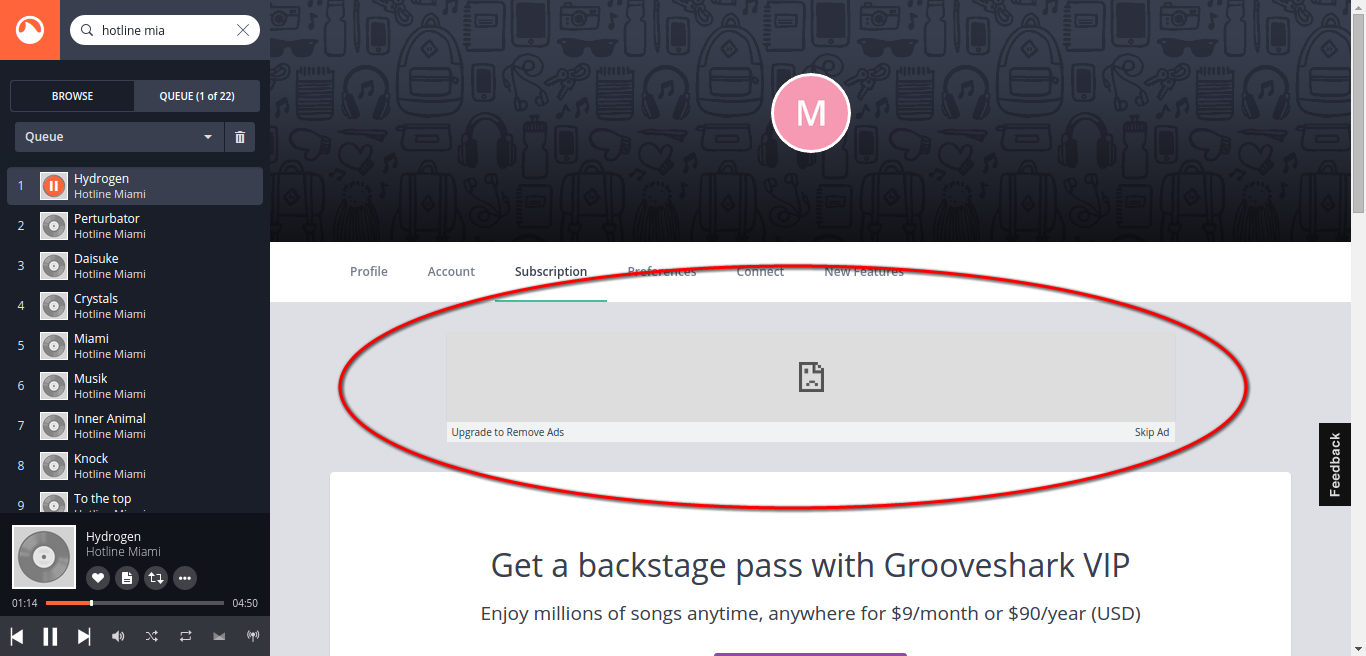Screen dimensions: 1366x656
Task: Click the Skip Ad link
Action: pyautogui.click(x=1152, y=432)
